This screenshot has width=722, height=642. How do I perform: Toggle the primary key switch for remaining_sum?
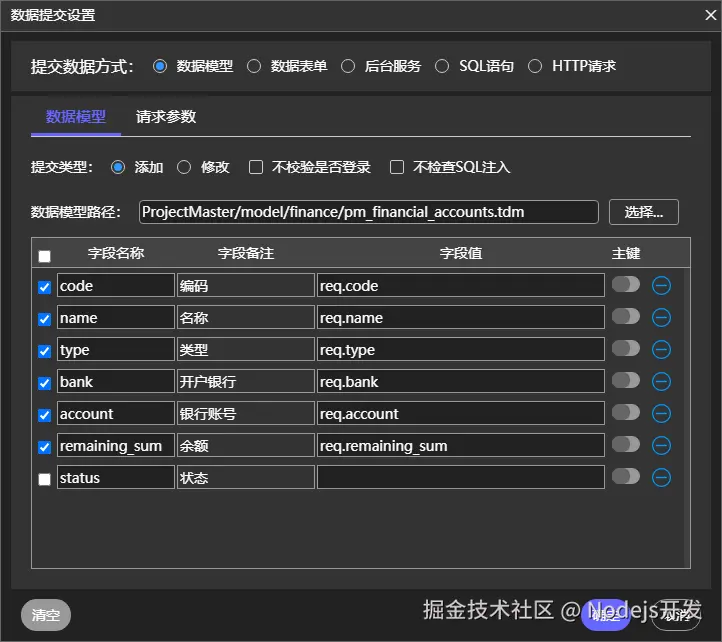tap(626, 444)
